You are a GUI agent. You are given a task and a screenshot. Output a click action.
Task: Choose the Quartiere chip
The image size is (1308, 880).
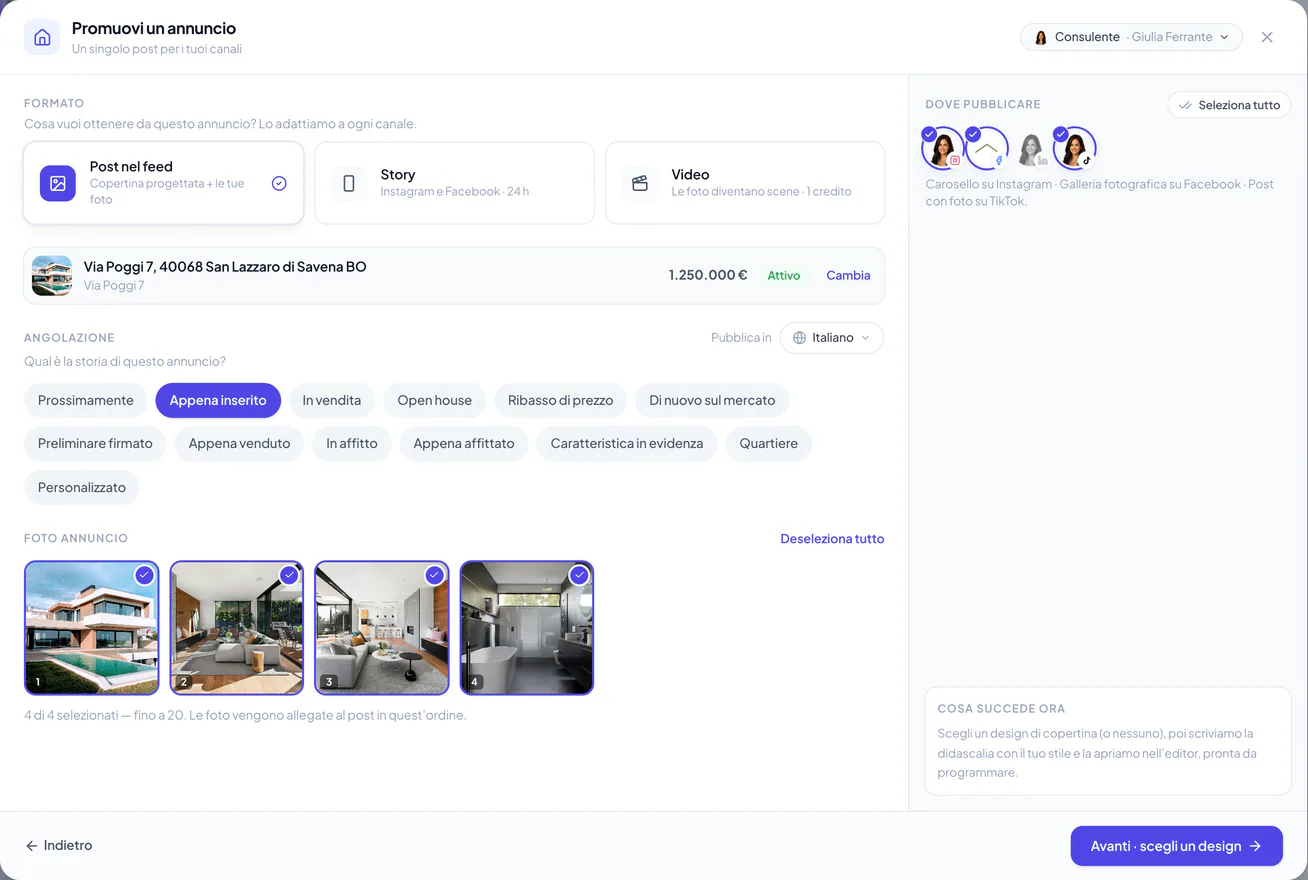(x=769, y=443)
